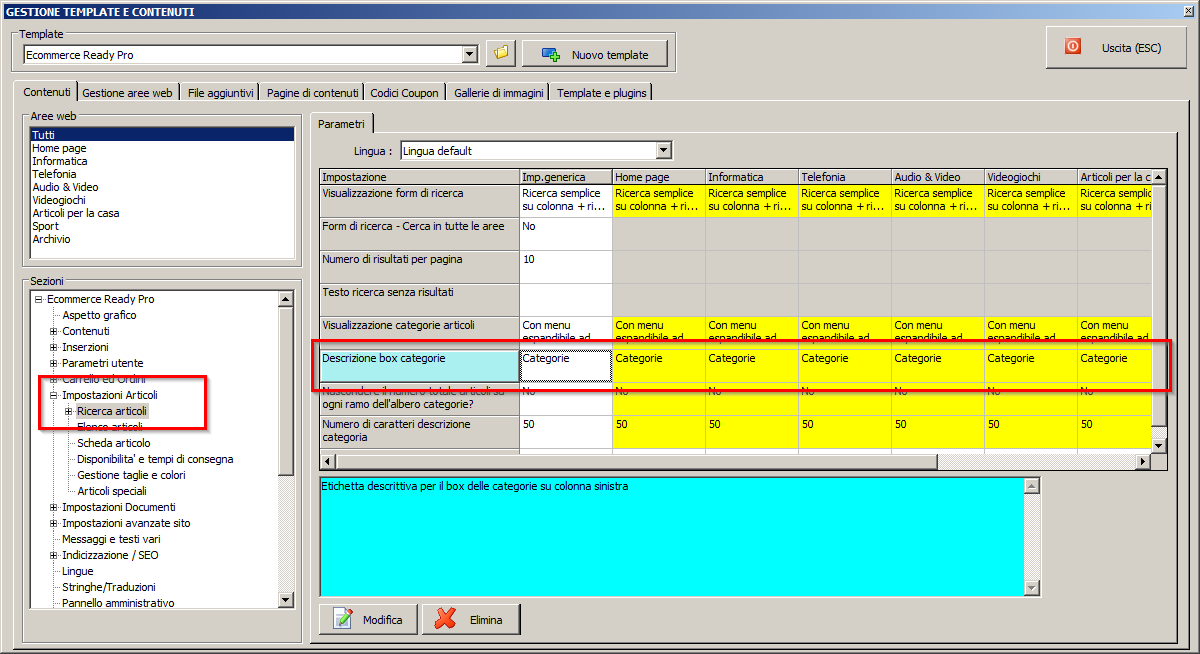Open the Template e plugins tab
This screenshot has height=654, width=1200.
602,93
